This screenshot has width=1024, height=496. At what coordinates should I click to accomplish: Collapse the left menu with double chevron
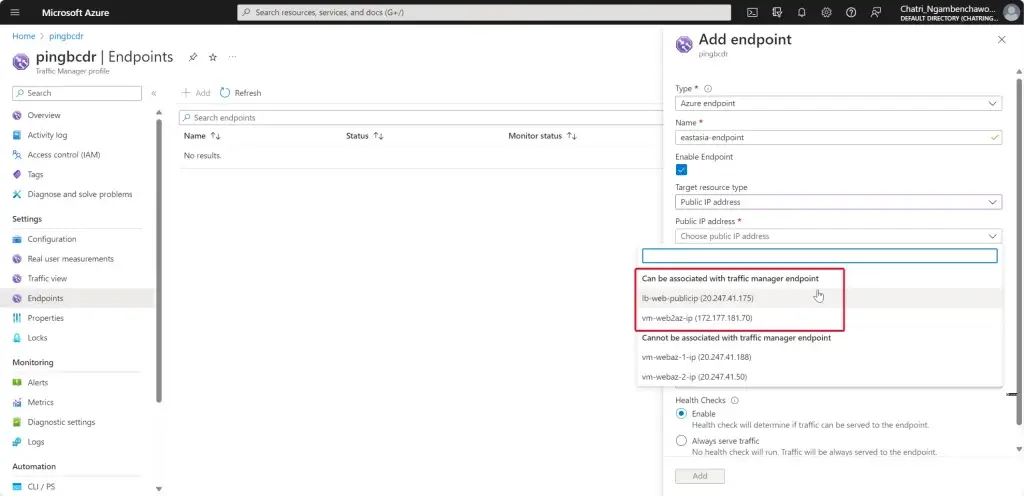(153, 93)
